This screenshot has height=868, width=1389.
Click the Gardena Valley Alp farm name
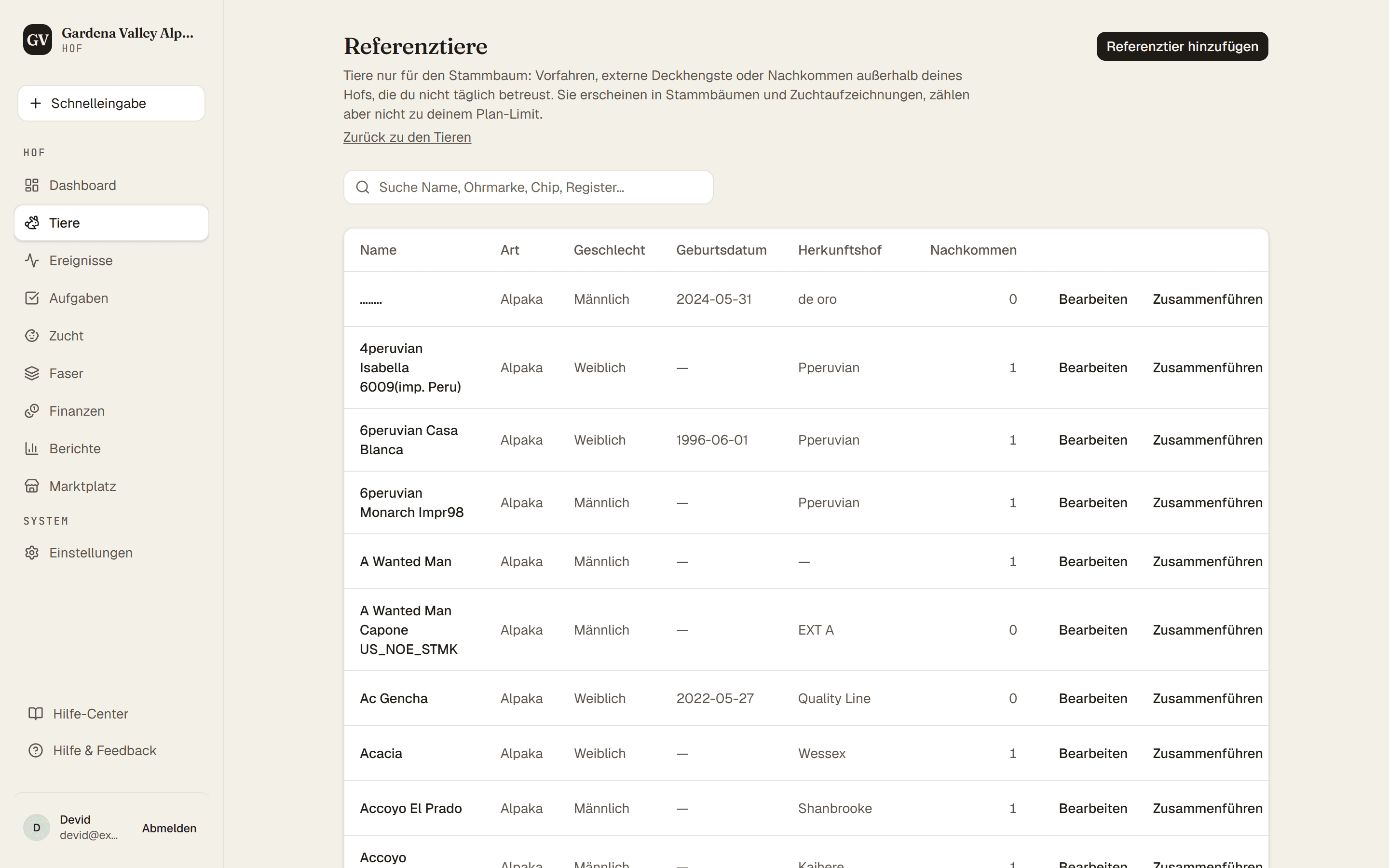127,33
